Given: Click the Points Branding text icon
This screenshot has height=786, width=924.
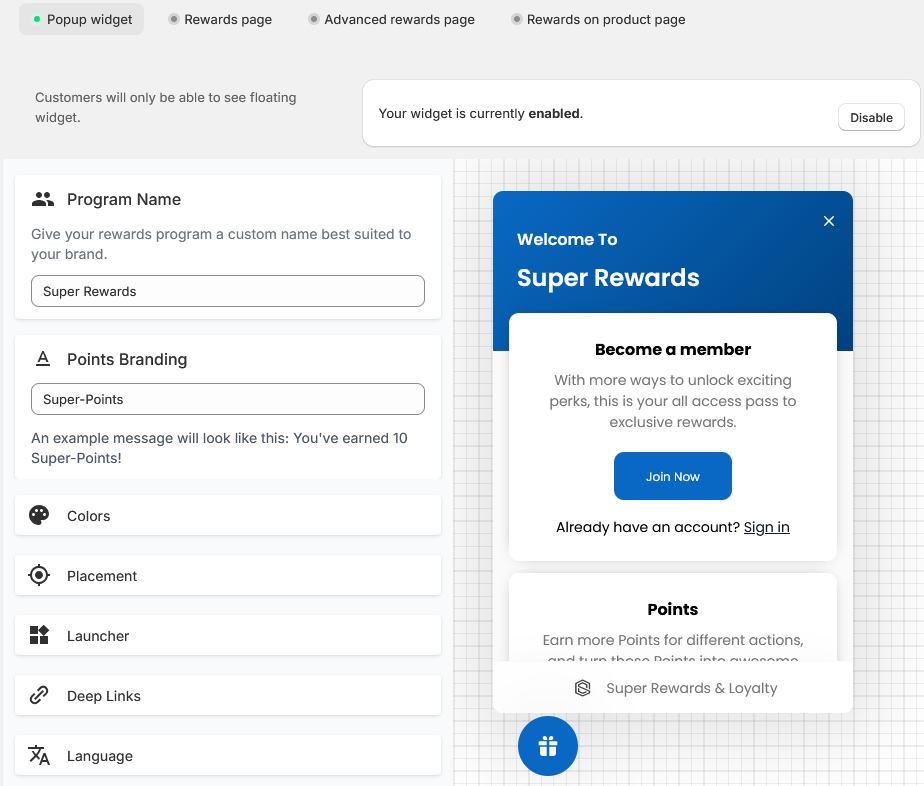Looking at the screenshot, I should 43,359.
